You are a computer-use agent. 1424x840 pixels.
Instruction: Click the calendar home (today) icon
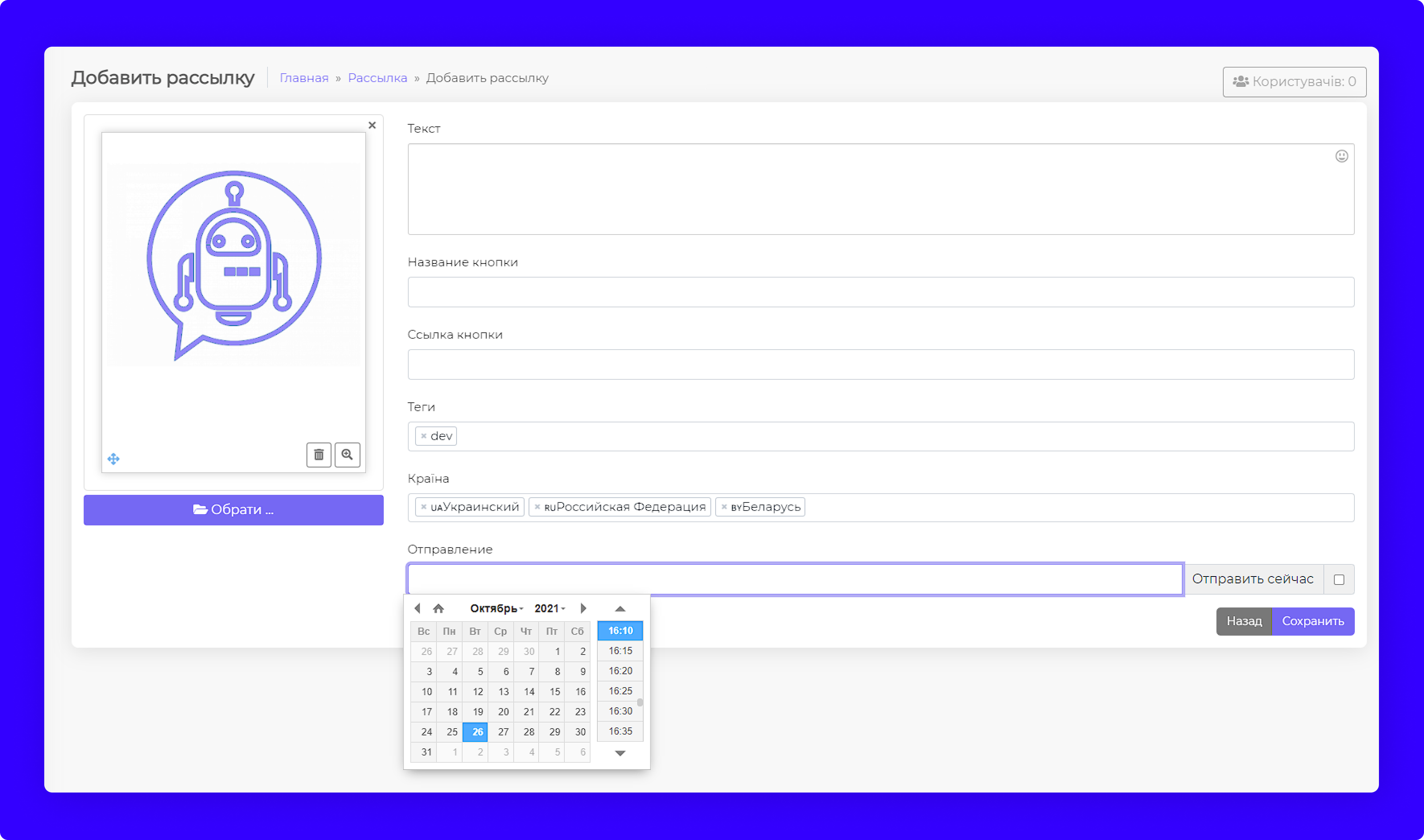[x=438, y=609]
